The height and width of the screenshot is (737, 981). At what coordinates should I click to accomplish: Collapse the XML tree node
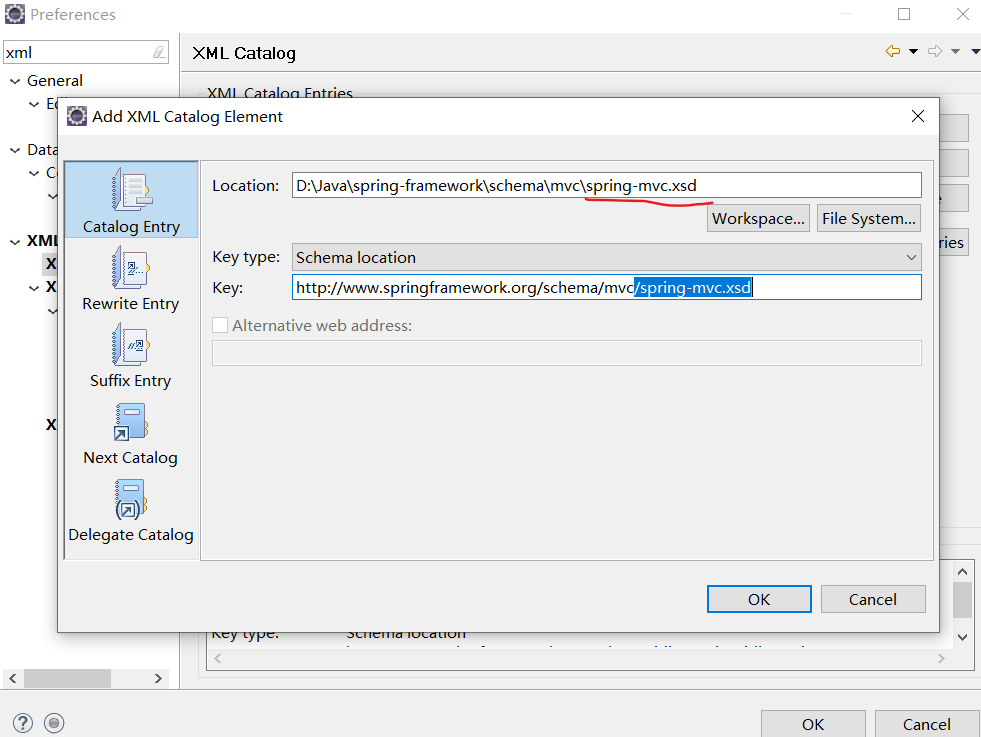pyautogui.click(x=15, y=241)
